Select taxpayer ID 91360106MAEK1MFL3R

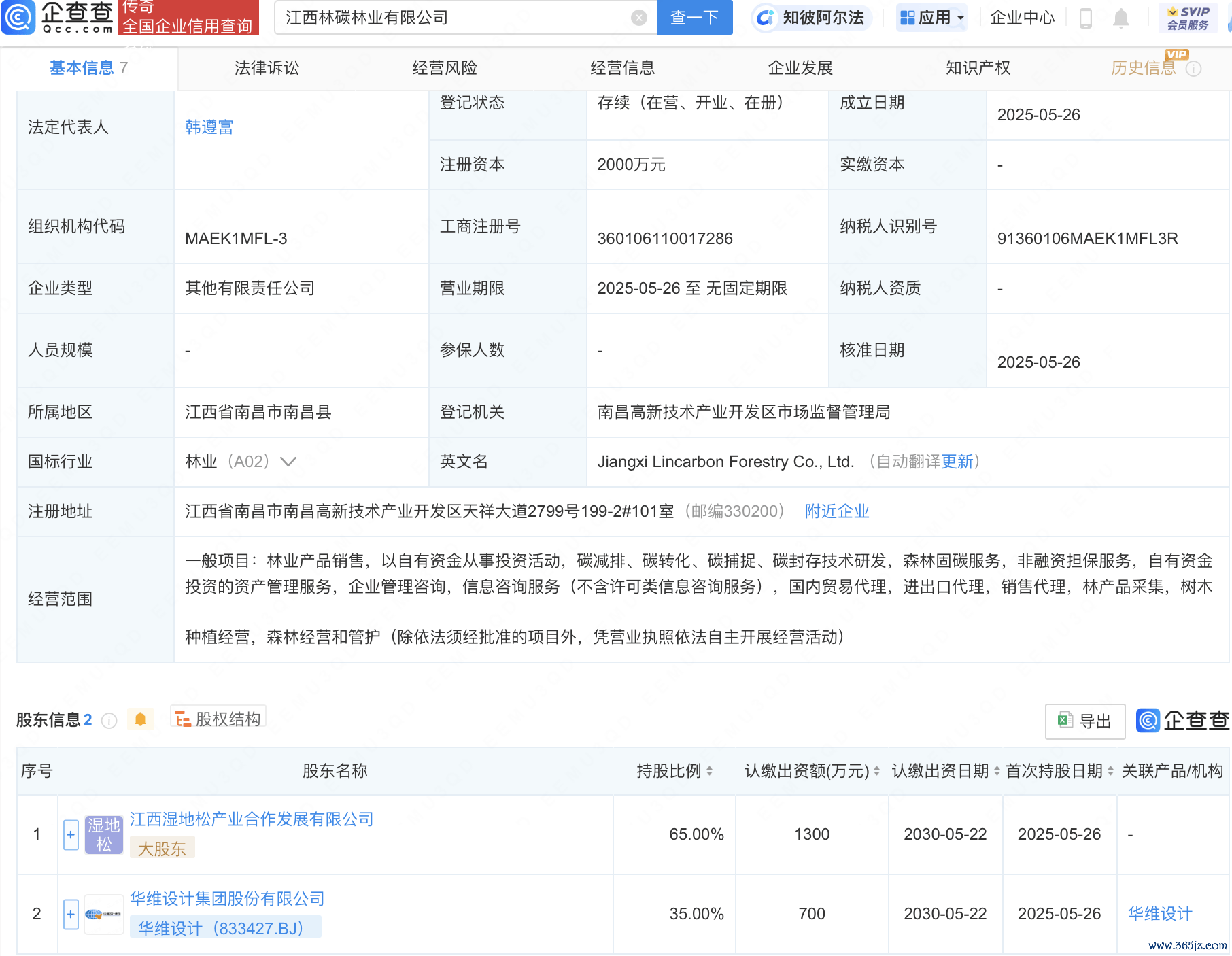[1087, 239]
